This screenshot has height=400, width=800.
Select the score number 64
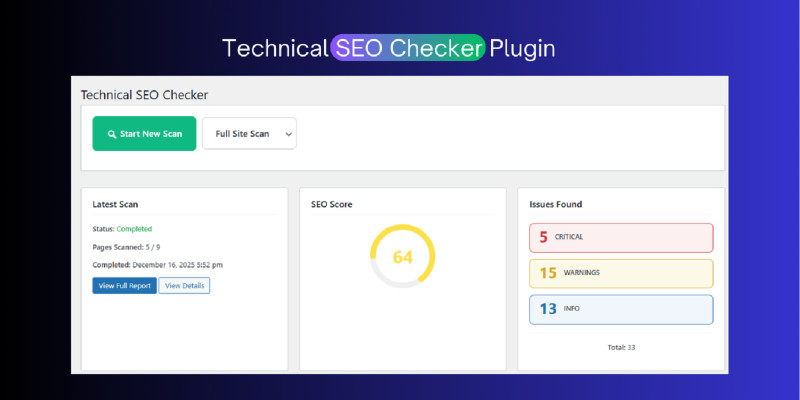pos(402,257)
